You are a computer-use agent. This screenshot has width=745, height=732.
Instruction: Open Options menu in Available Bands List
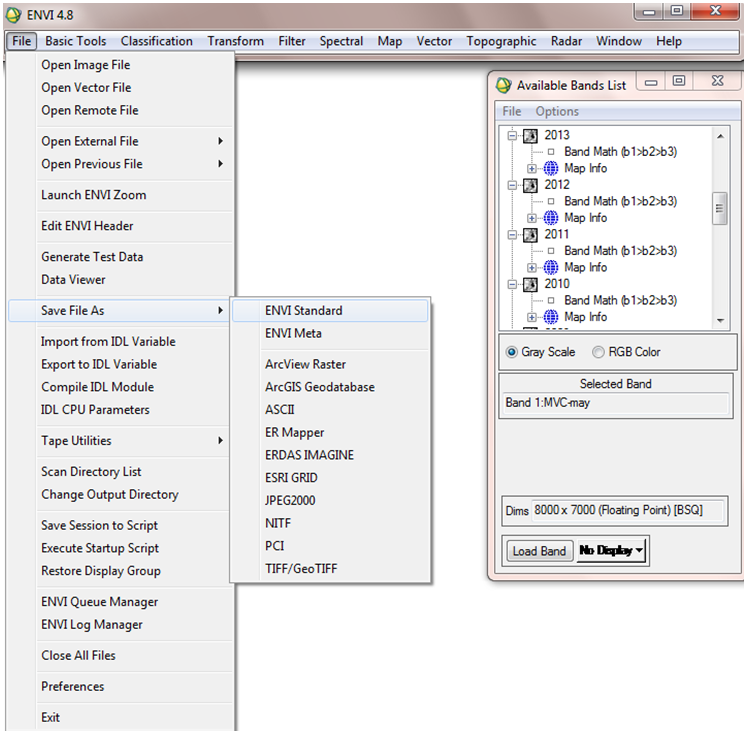[557, 111]
